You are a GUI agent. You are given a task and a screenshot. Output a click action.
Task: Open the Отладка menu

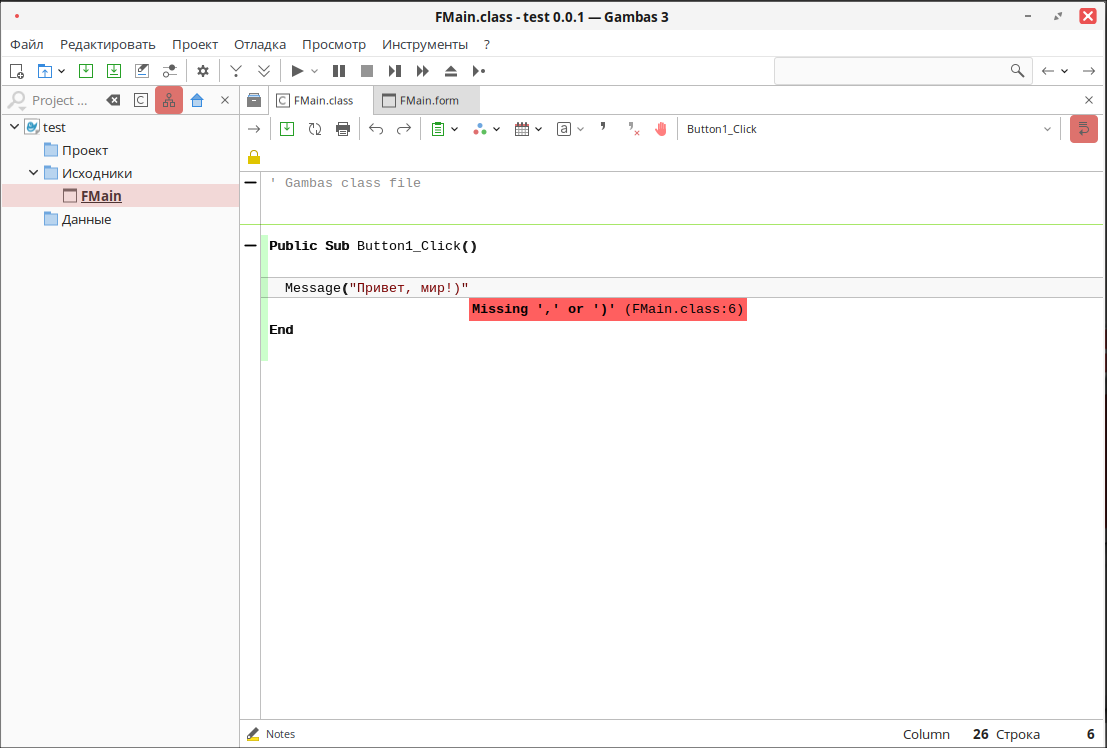[x=260, y=44]
